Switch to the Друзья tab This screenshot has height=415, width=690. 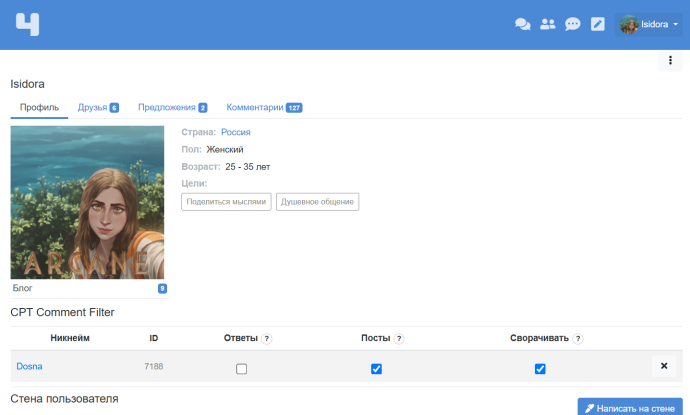[x=98, y=107]
